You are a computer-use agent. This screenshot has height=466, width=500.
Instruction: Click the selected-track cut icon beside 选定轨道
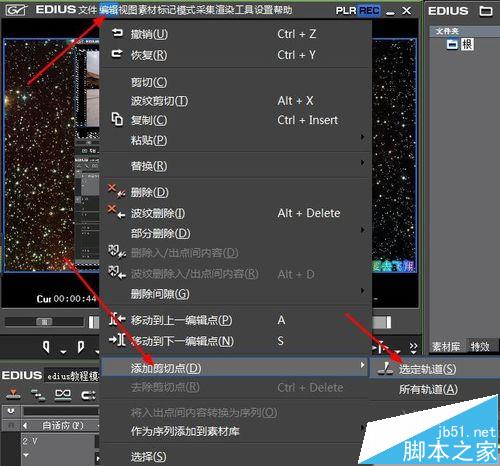pyautogui.click(x=386, y=369)
